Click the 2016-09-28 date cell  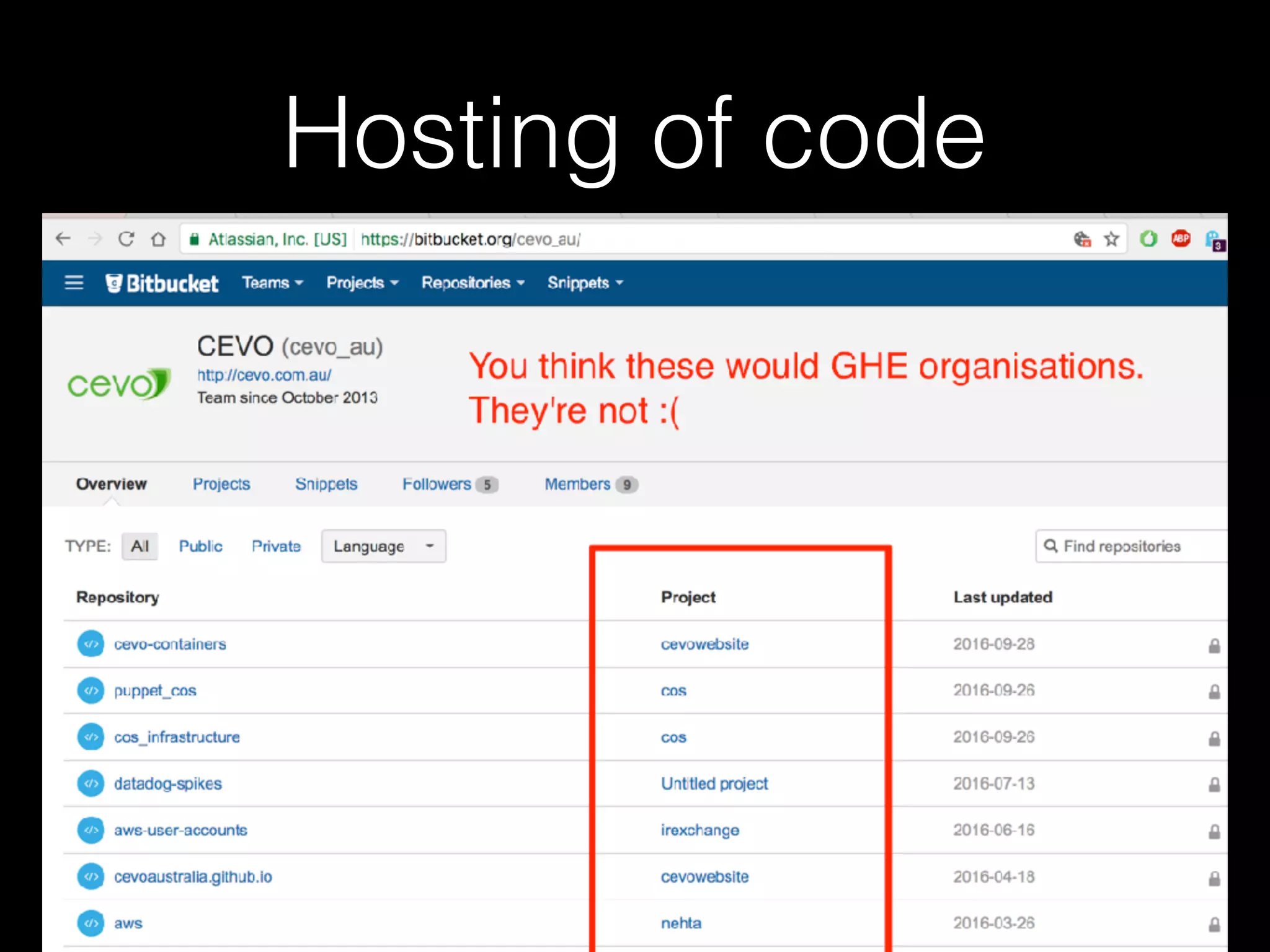[x=994, y=644]
